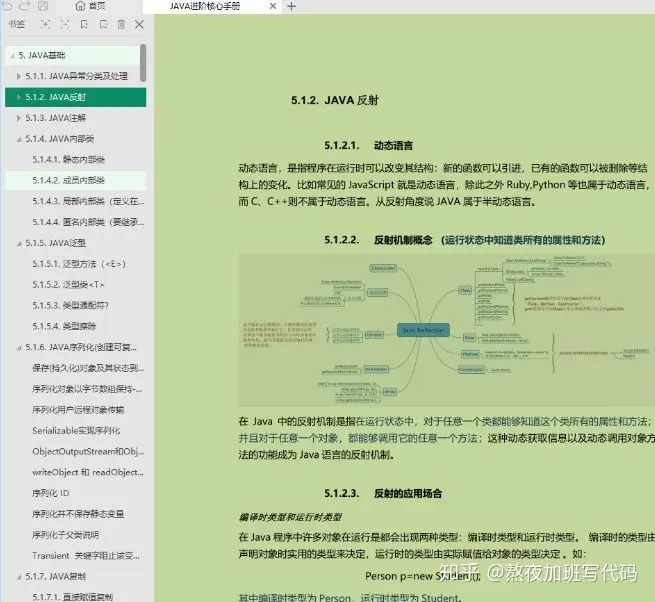Go to bookmark 5.1.5.3. 类型通配符?
655x602 pixels.
pyautogui.click(x=71, y=305)
